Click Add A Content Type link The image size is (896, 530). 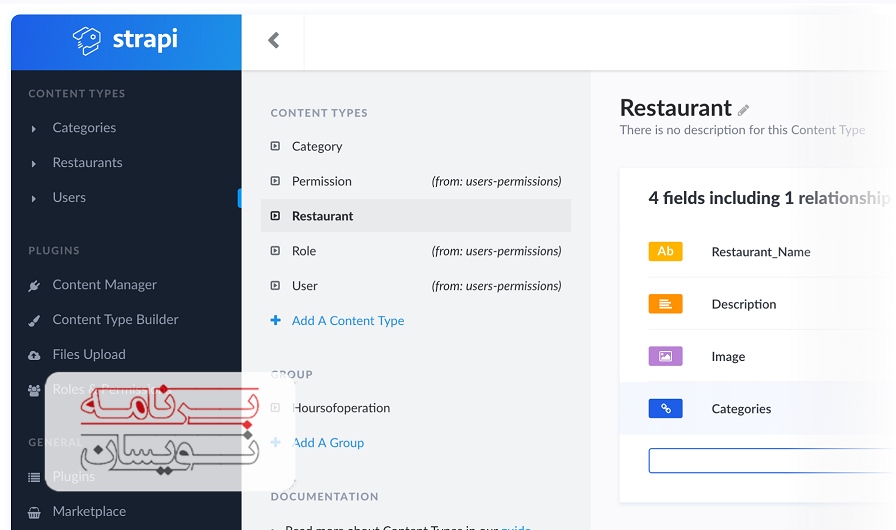(x=348, y=320)
